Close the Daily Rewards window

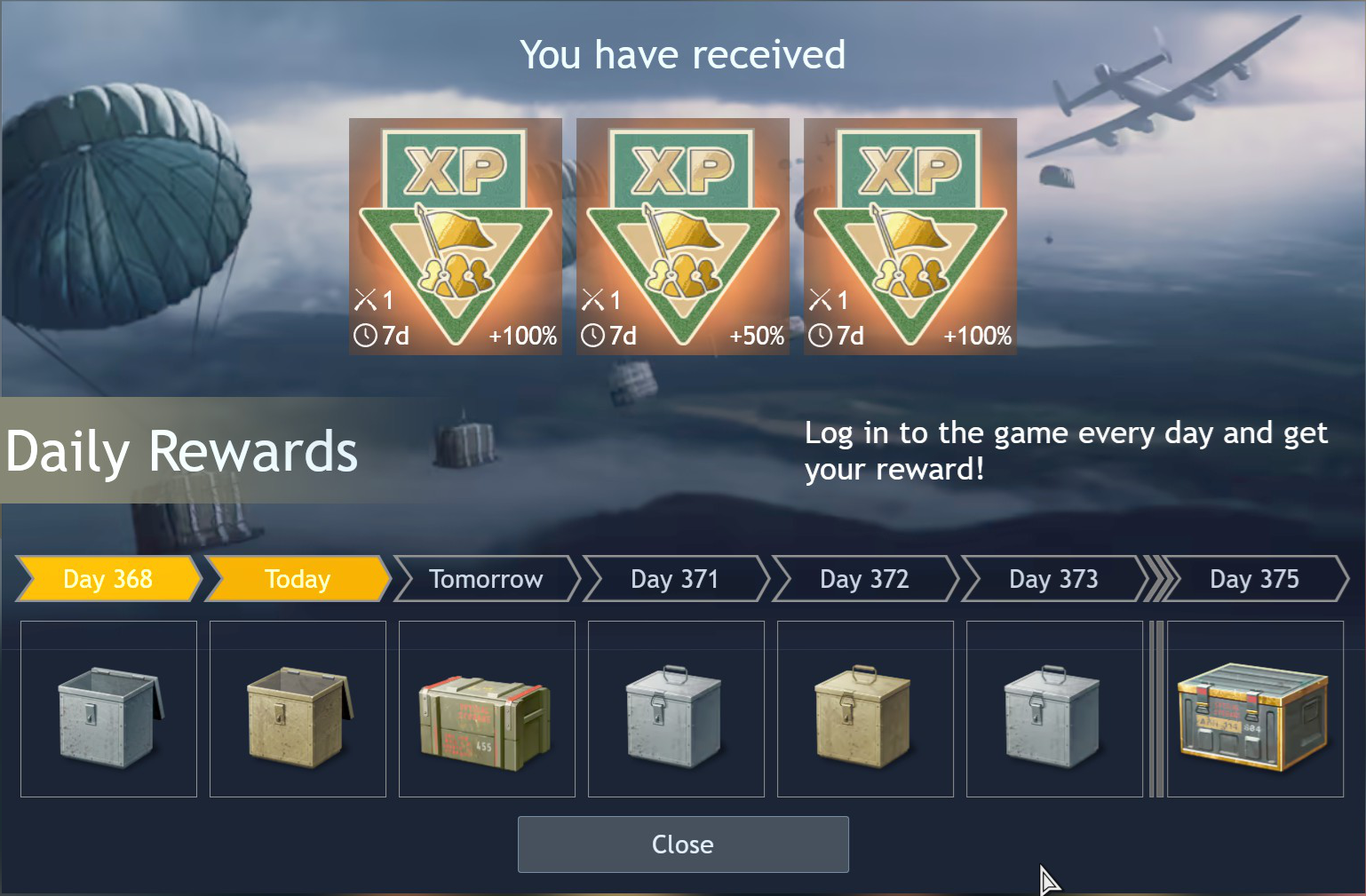point(683,844)
